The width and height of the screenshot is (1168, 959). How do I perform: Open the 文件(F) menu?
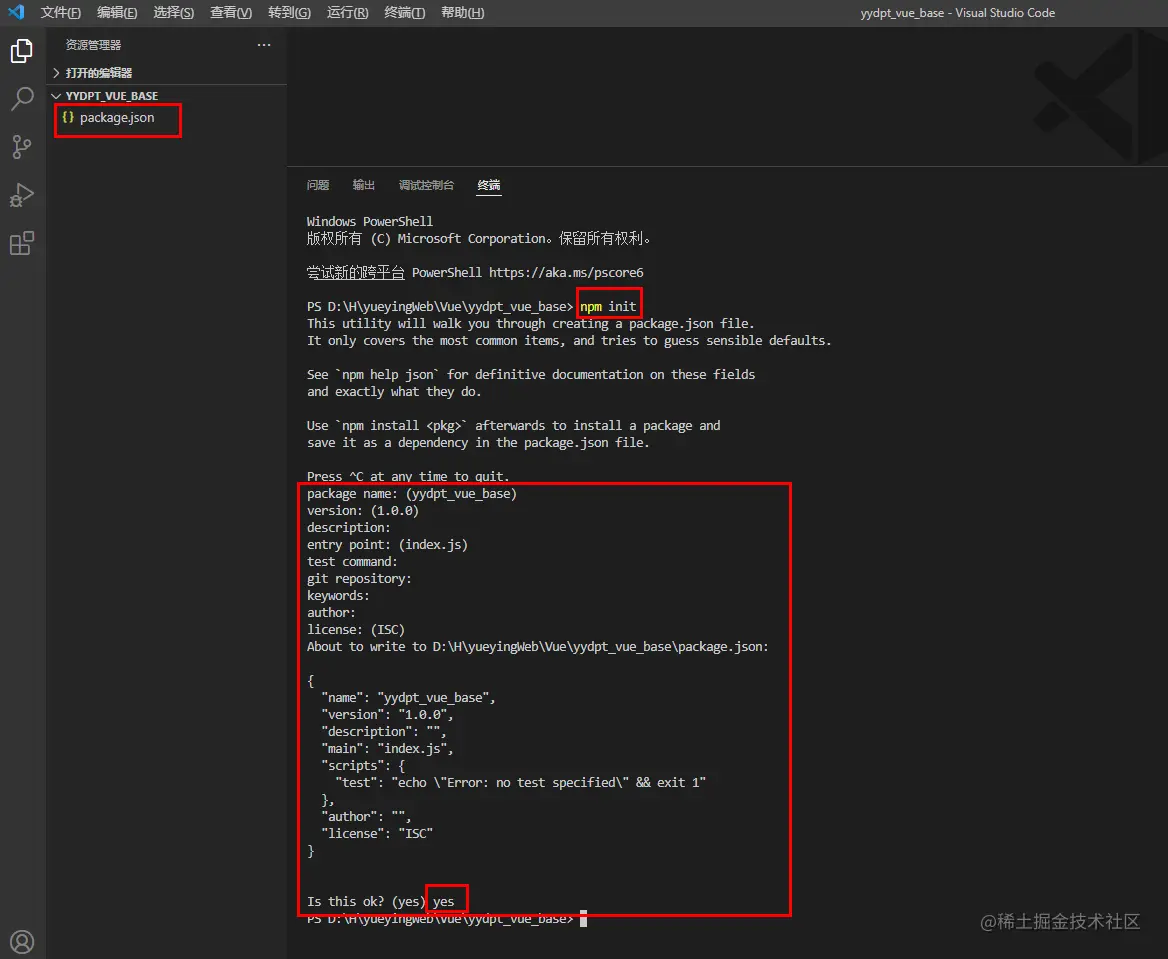[60, 13]
